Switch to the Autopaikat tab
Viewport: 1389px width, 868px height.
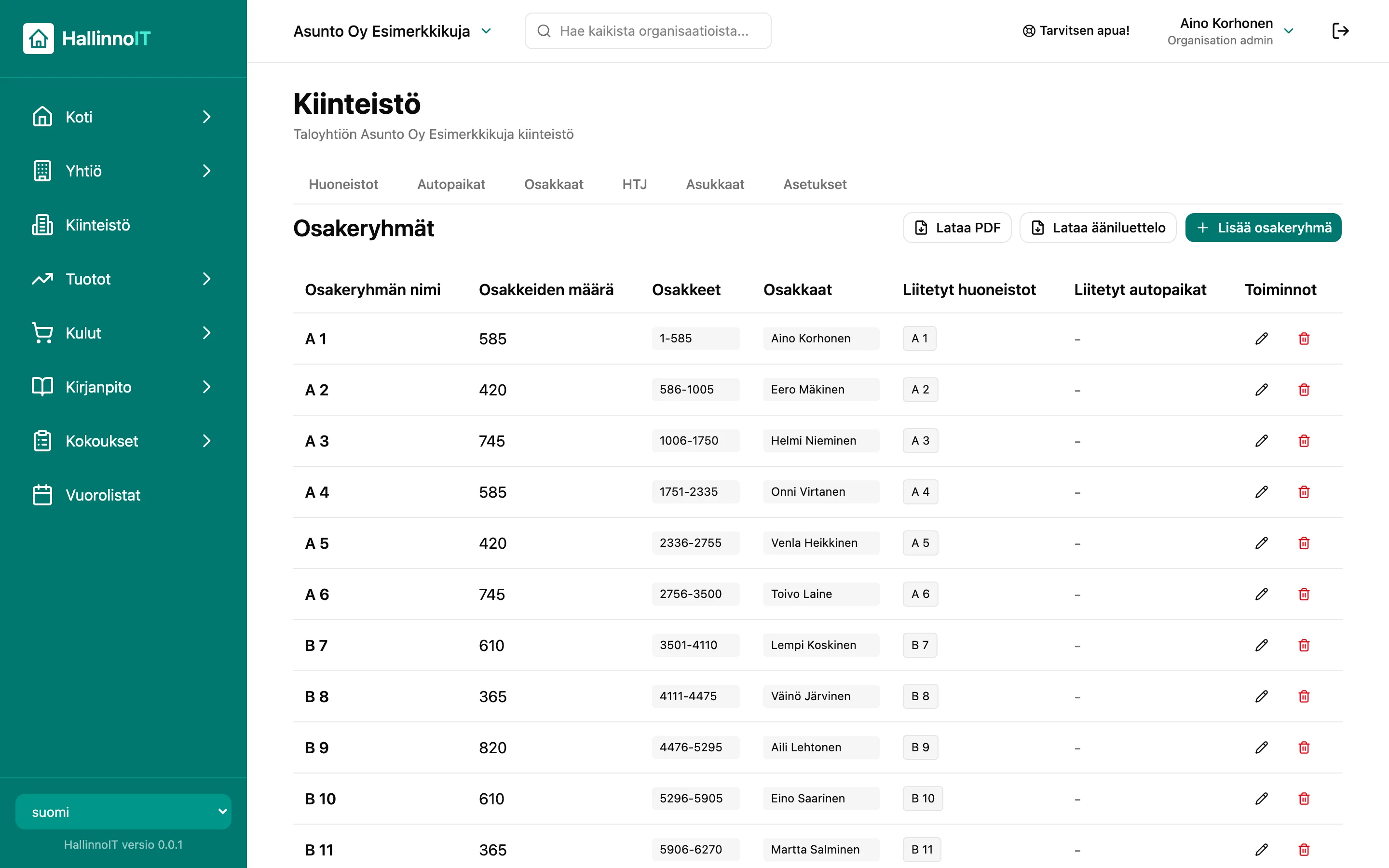(x=451, y=184)
